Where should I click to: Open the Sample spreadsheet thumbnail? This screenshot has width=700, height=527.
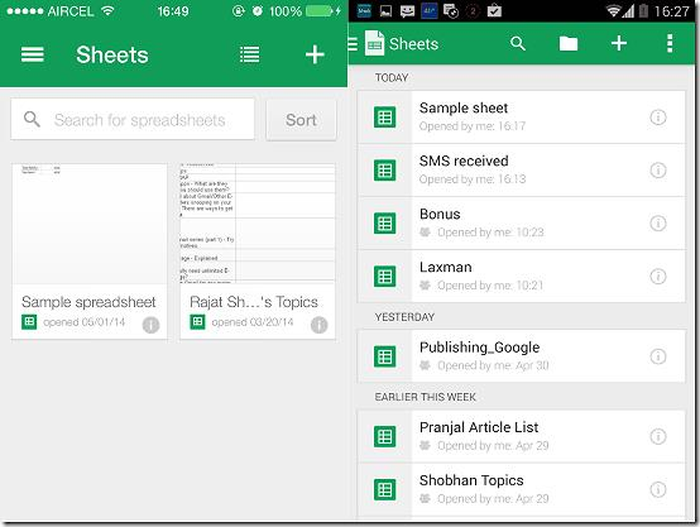[89, 225]
